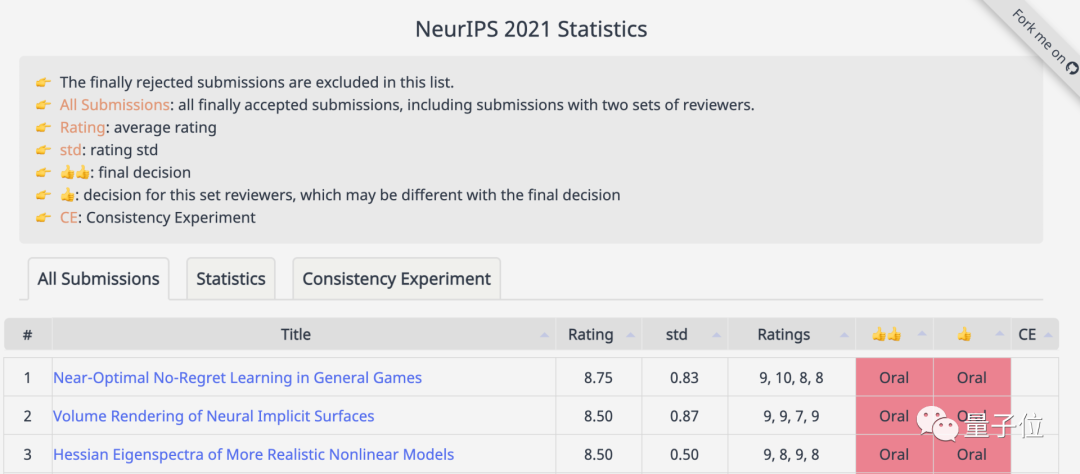Select the All Submissions tab
1080x474 pixels.
click(98, 279)
